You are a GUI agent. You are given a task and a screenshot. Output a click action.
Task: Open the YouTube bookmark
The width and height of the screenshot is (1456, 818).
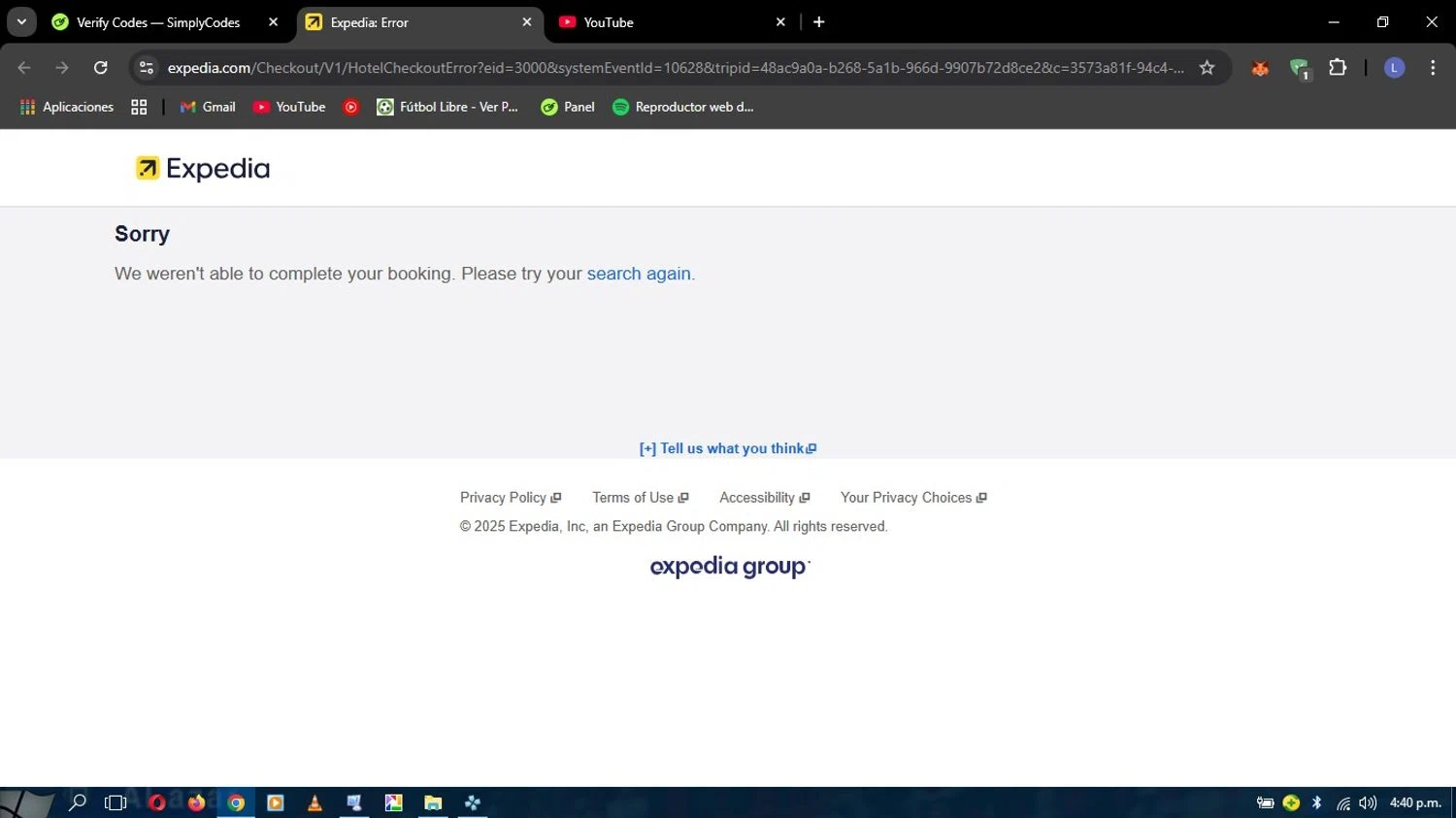coord(289,107)
